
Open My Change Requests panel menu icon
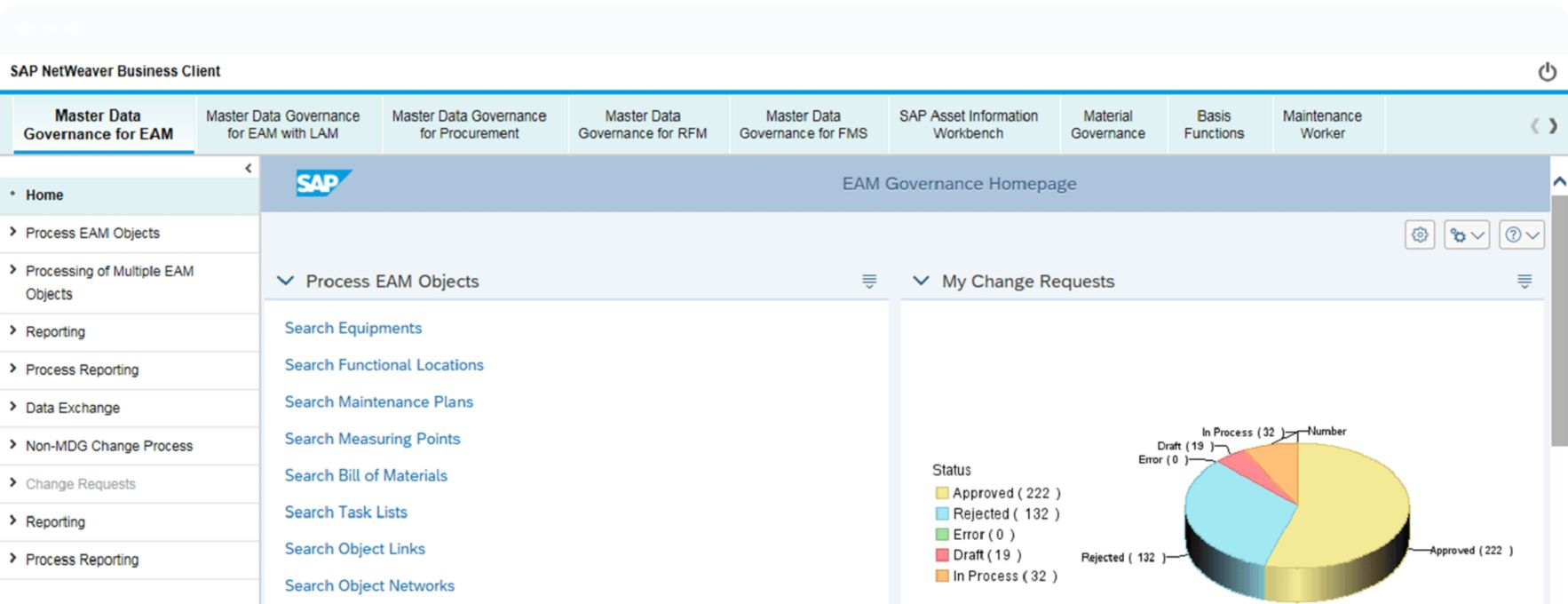1524,282
